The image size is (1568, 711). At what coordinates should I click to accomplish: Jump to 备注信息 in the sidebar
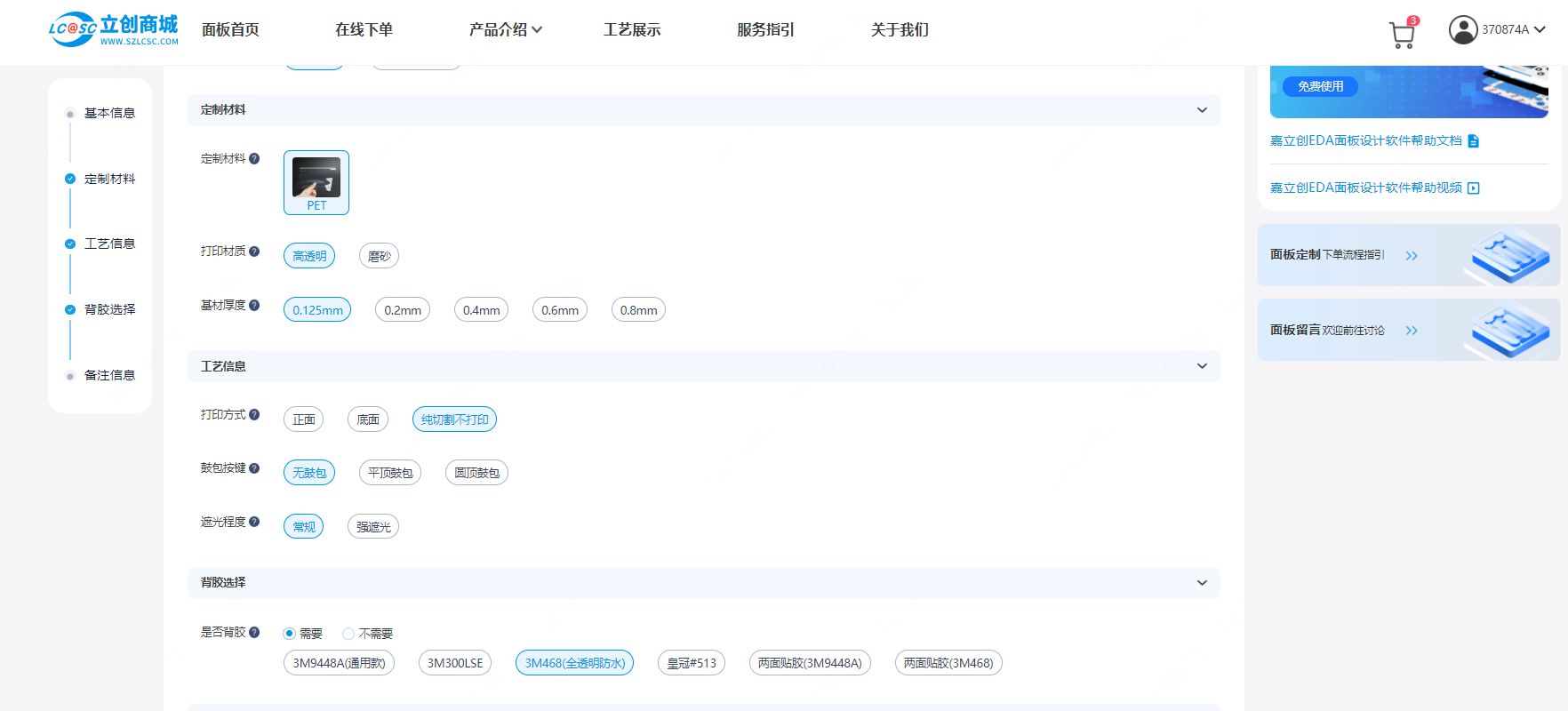coord(109,375)
